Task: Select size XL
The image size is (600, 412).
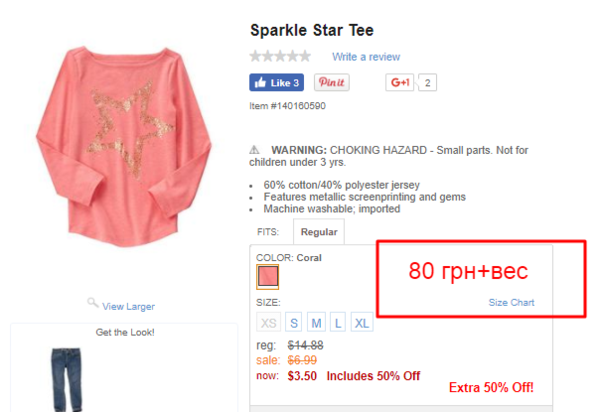Action: tap(362, 323)
